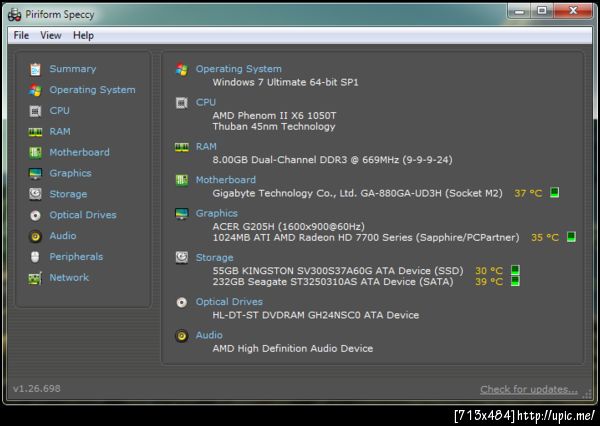Click the ACER G205H monitor line
This screenshot has height=426, width=600.
(289, 227)
